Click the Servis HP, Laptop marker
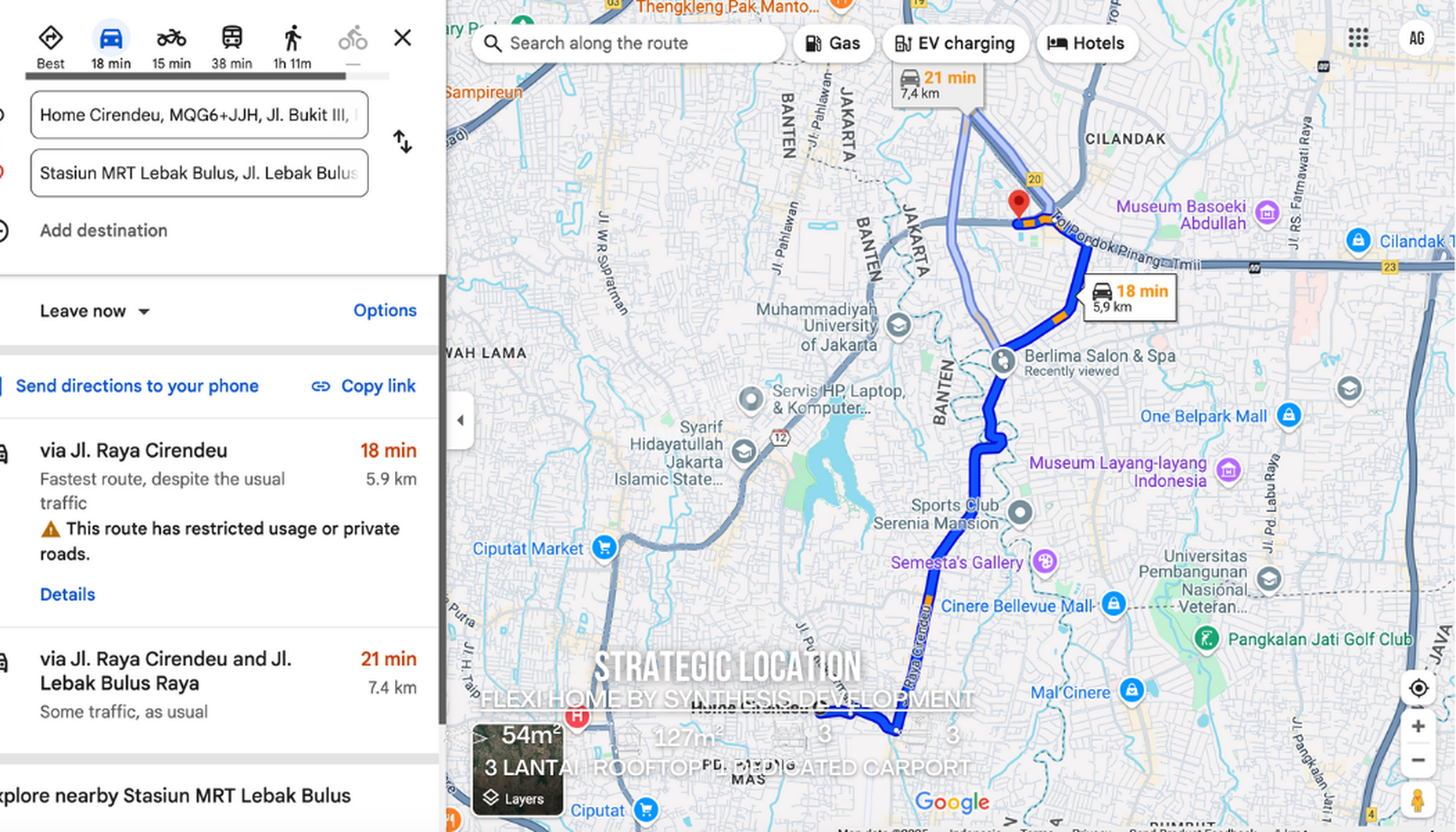1456x832 pixels. (751, 400)
